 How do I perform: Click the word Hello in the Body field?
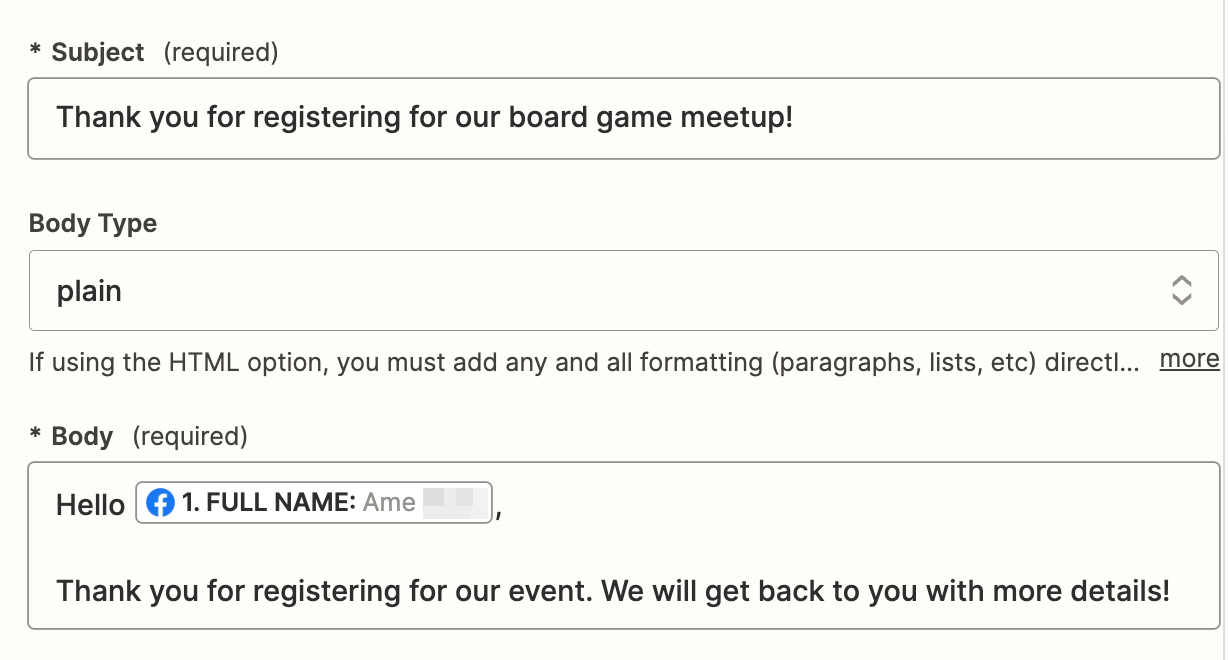coord(90,505)
